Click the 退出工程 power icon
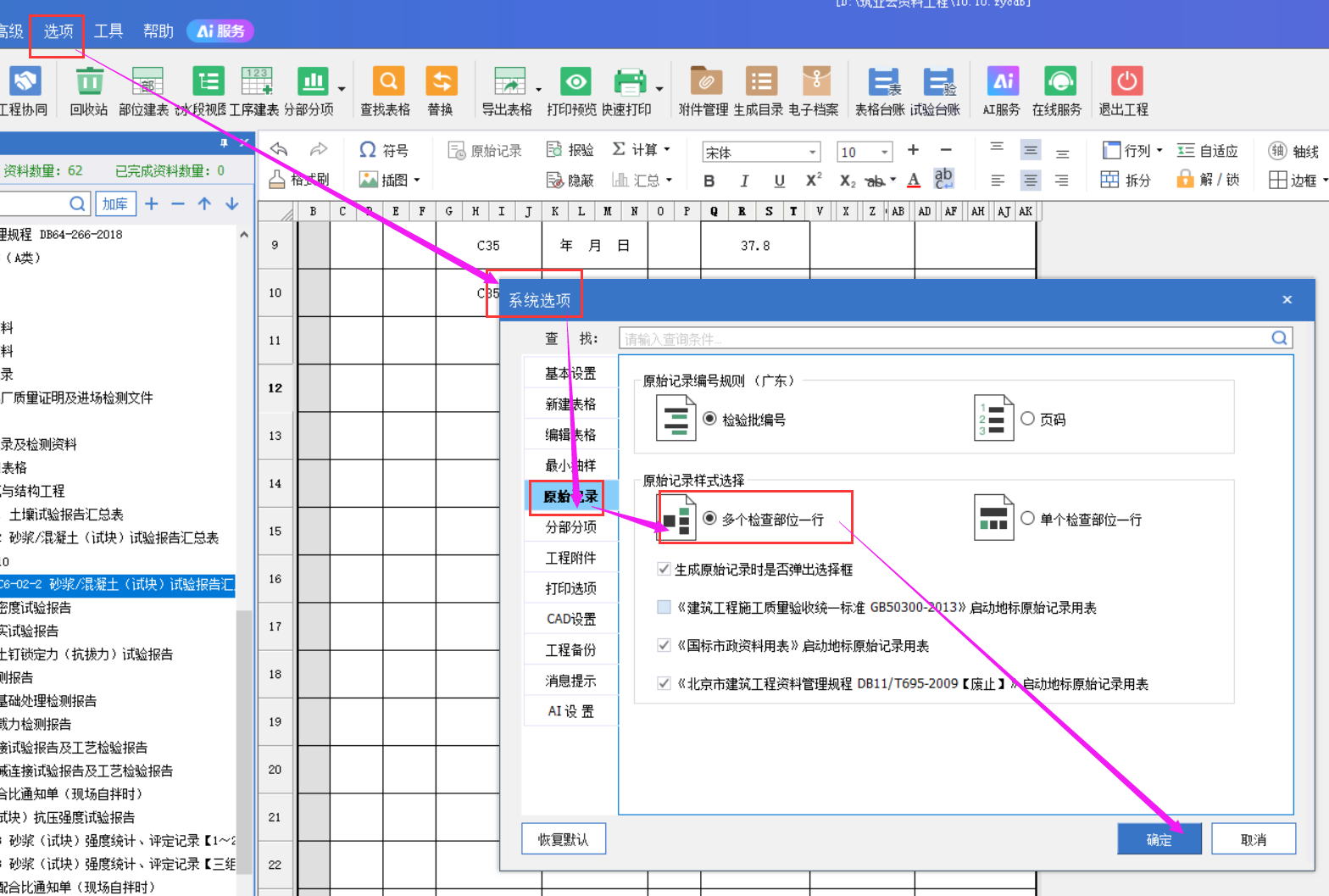 tap(1126, 82)
